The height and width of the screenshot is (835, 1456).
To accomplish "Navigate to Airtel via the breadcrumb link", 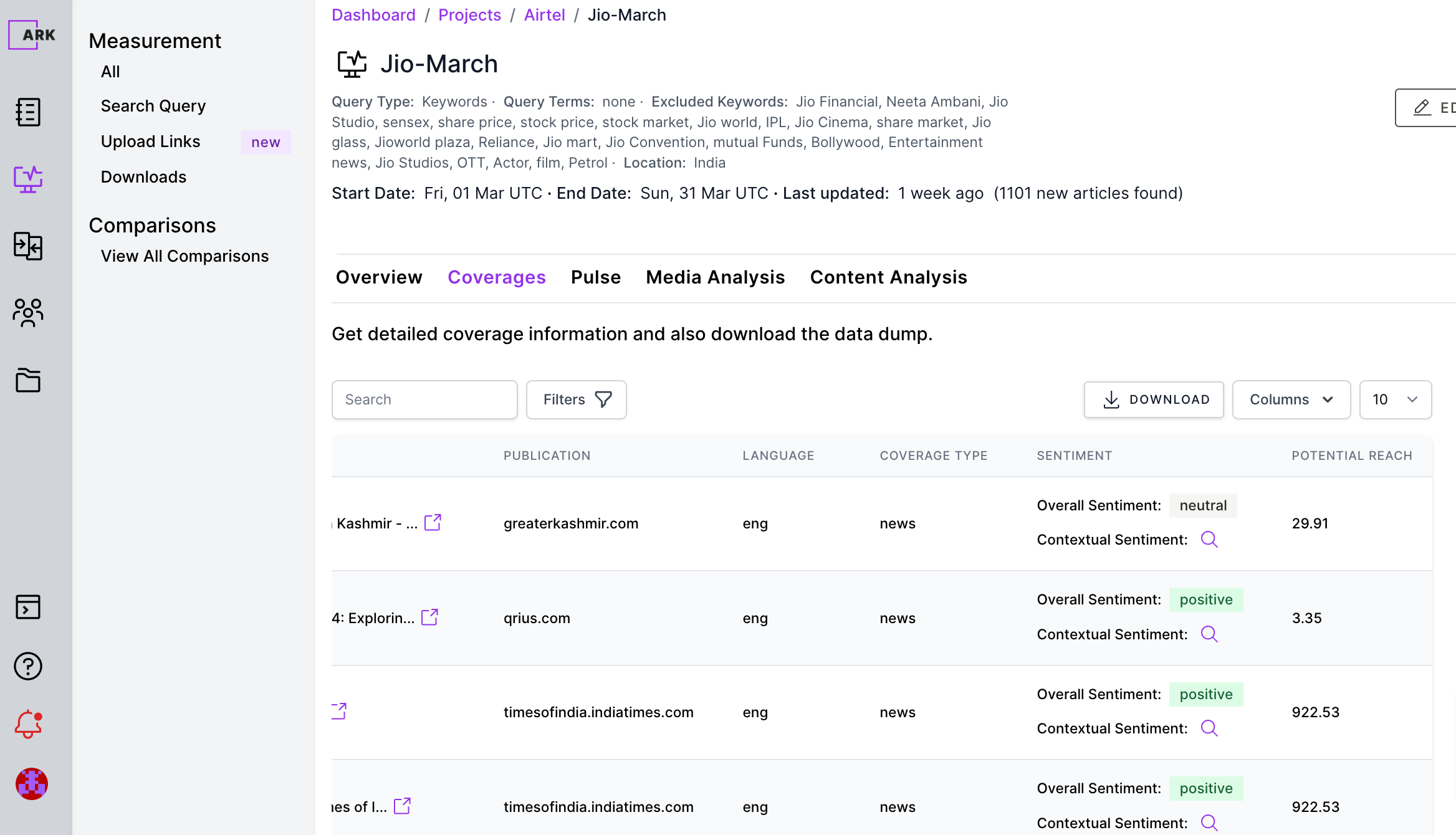I will coord(544,14).
